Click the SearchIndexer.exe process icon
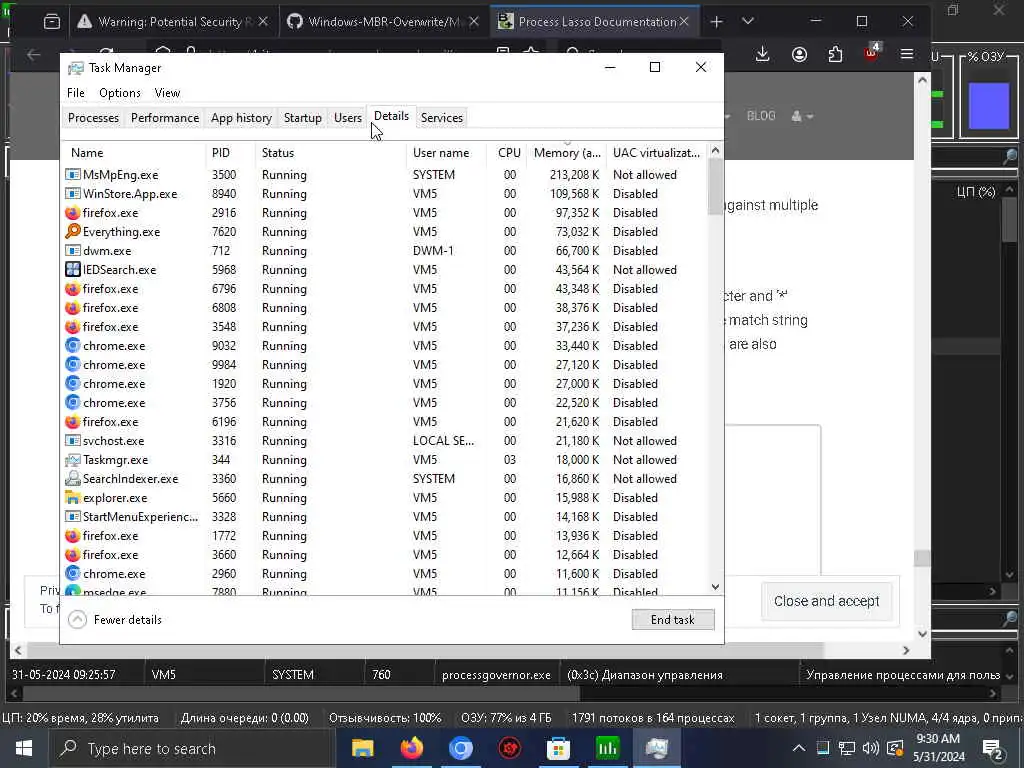The image size is (1024, 768). pyautogui.click(x=72, y=479)
